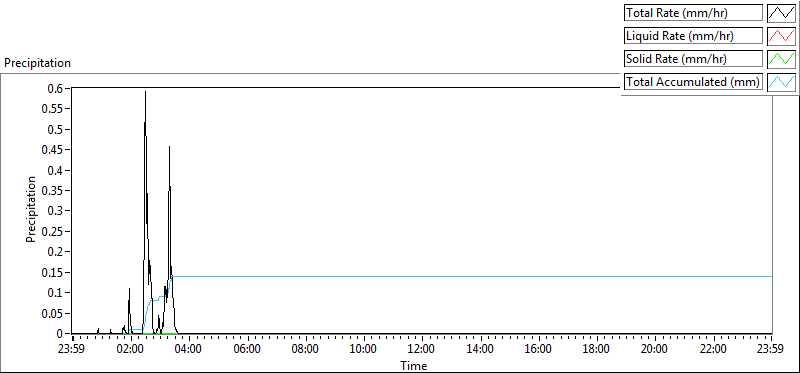Click the left 23:59 x-axis start label
The width and height of the screenshot is (800, 373).
(x=73, y=350)
